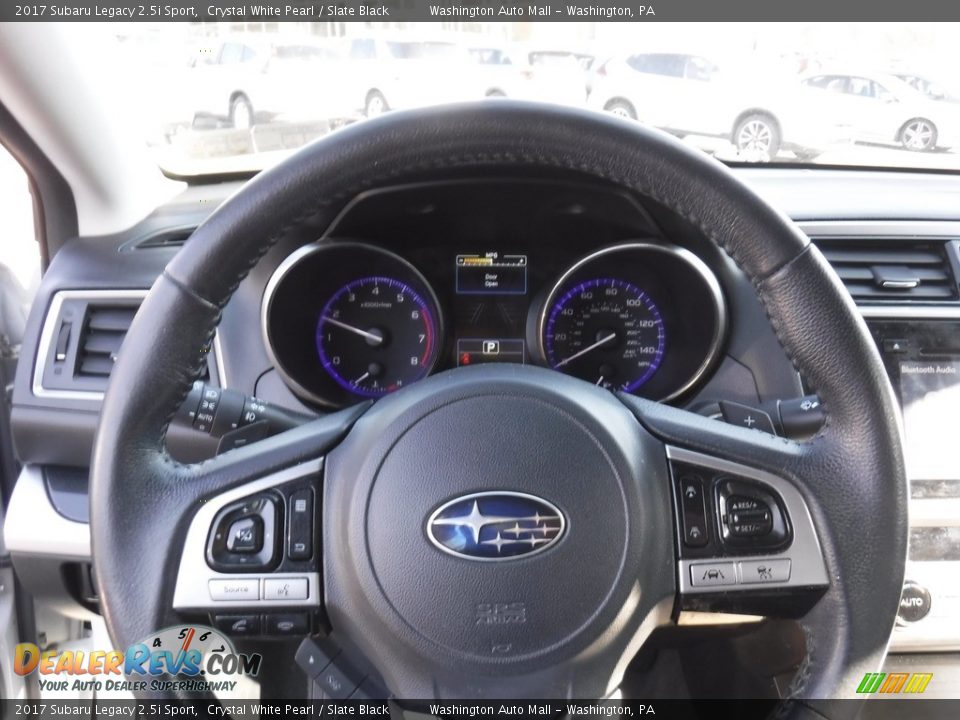Toggle the lane departure warning button
960x720 pixels.
coord(713,574)
